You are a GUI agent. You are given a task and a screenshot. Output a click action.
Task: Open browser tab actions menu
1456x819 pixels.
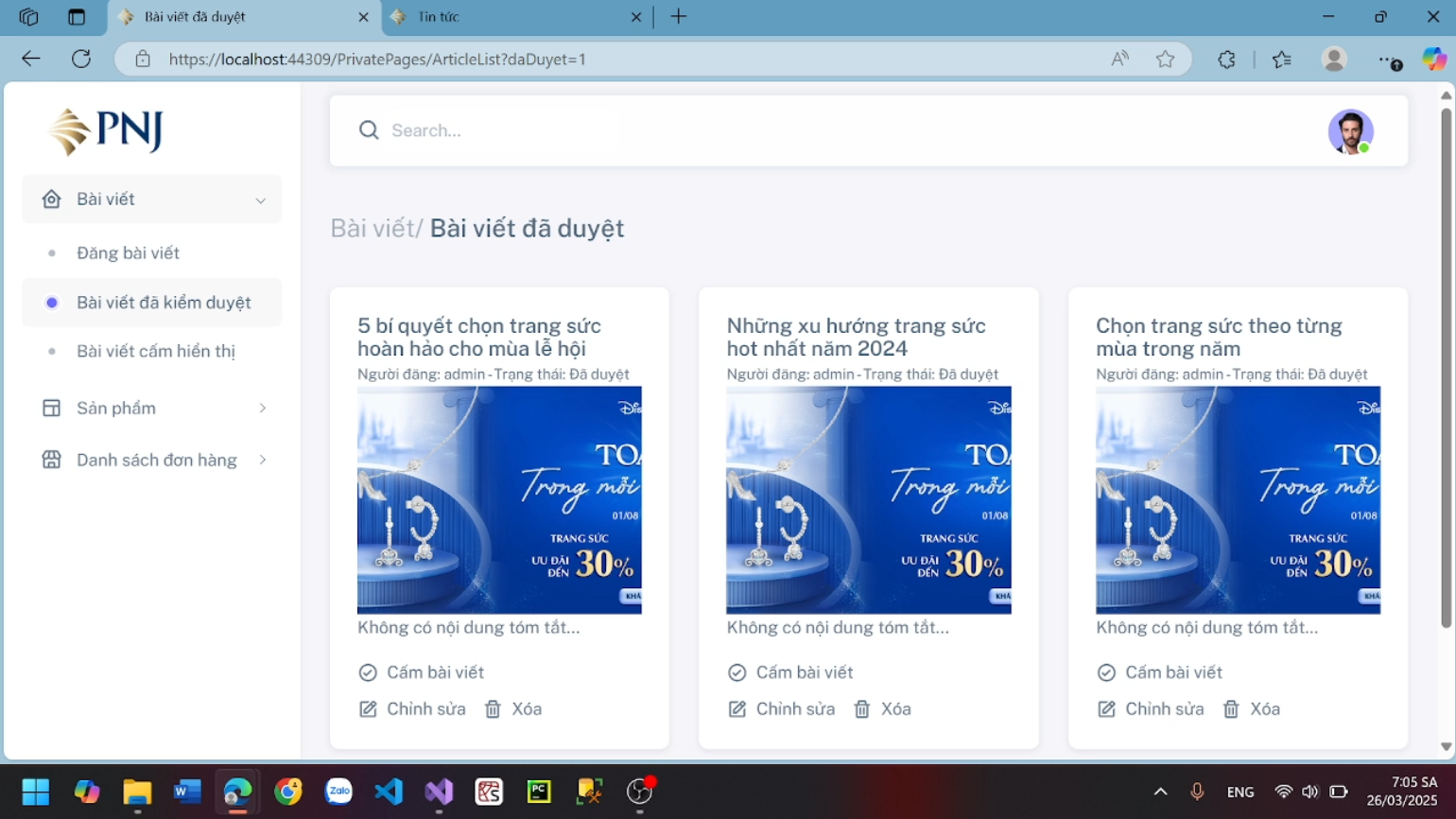(77, 17)
